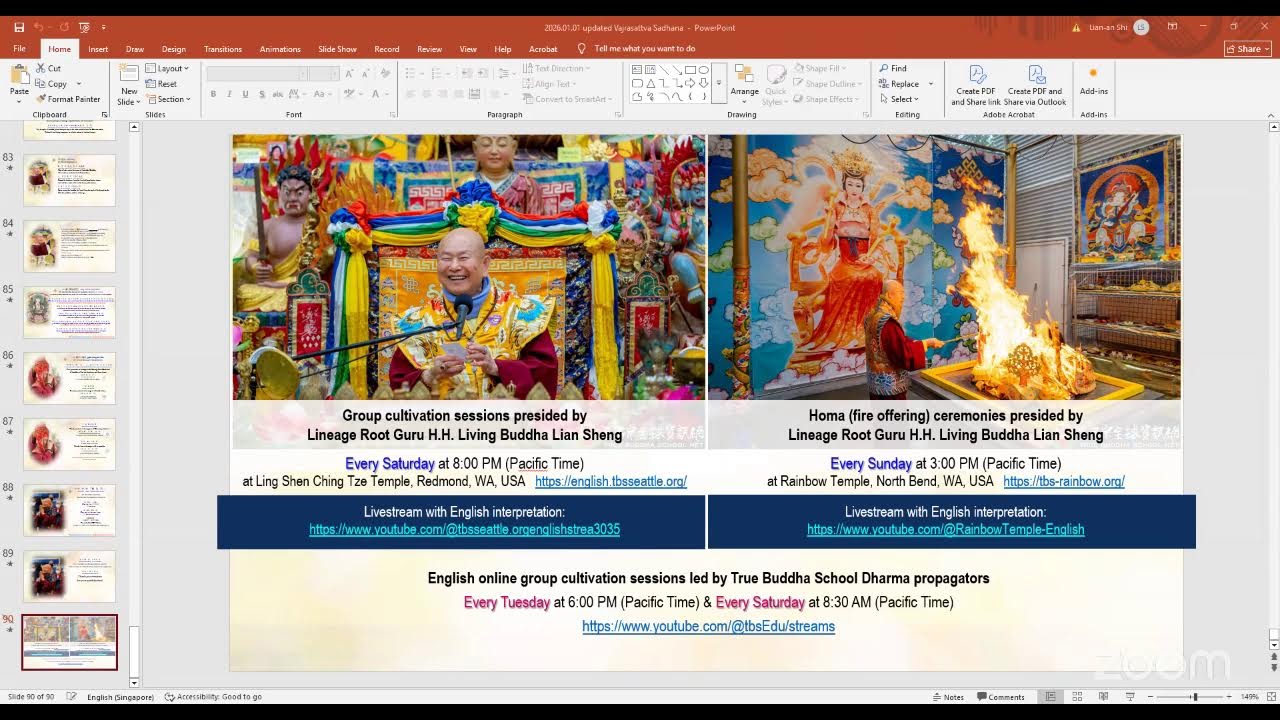Open the Add-ins button
Image resolution: width=1280 pixels, height=720 pixels.
tap(1093, 82)
